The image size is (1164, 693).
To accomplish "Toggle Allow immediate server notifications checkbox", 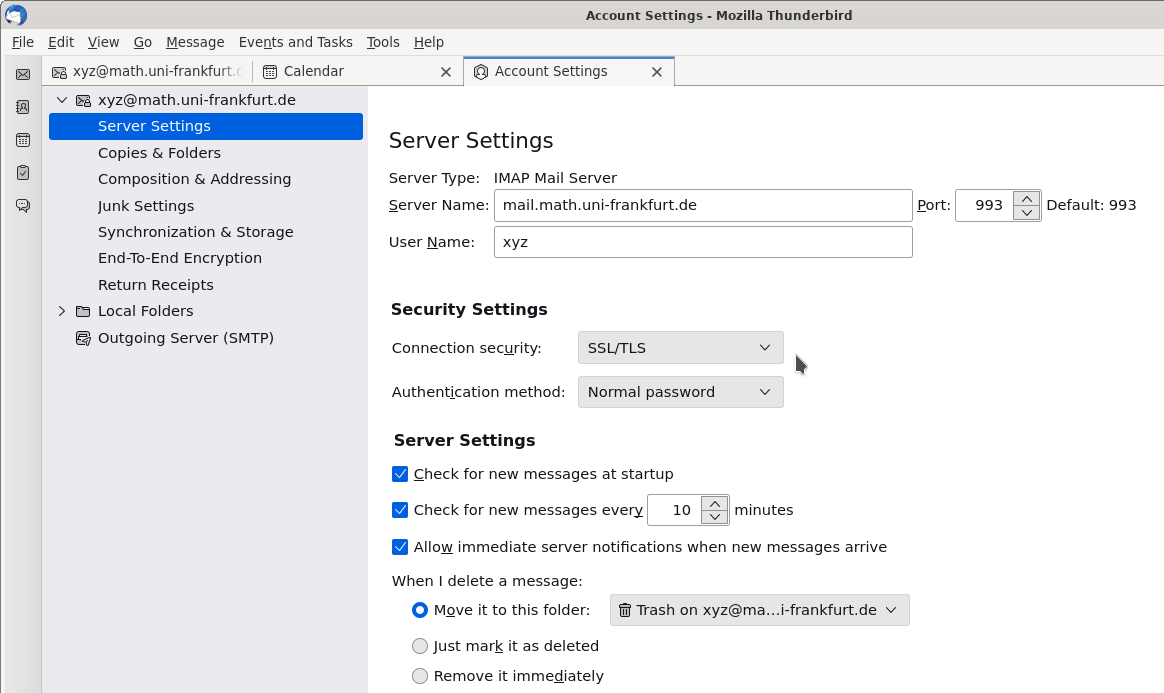I will click(x=400, y=547).
